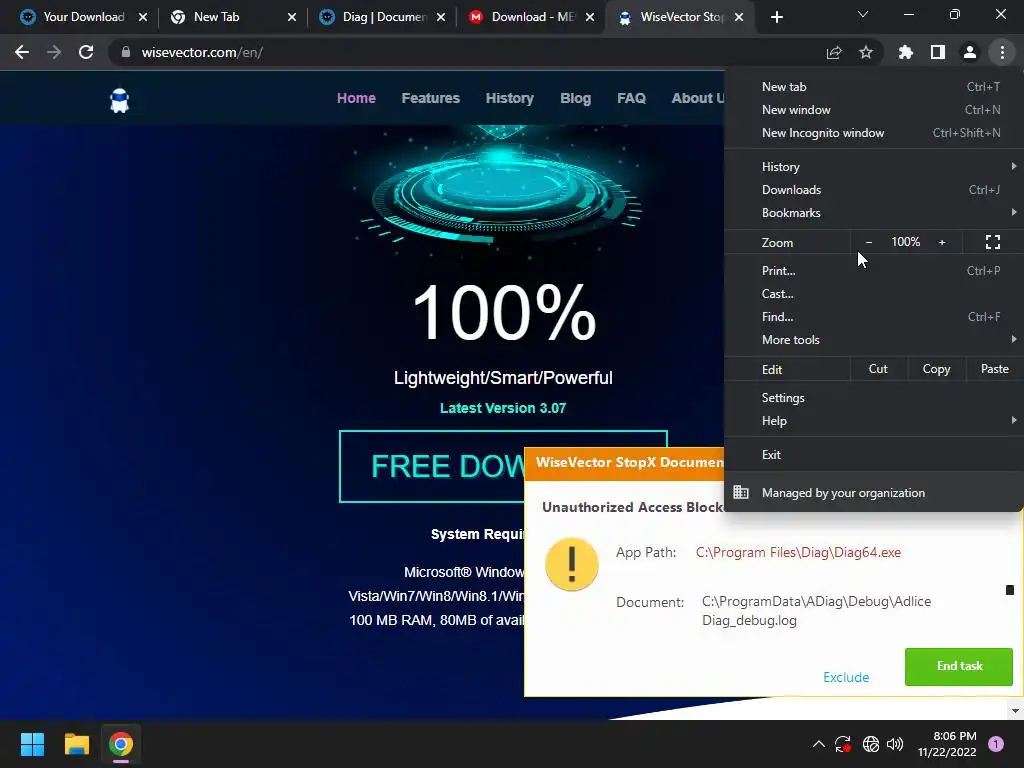Click Copy in the Edit row
1024x768 pixels.
936,369
